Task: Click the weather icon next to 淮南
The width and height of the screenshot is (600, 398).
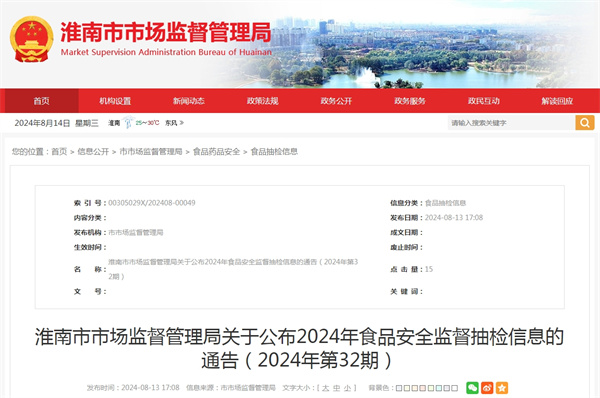Action: [128, 122]
